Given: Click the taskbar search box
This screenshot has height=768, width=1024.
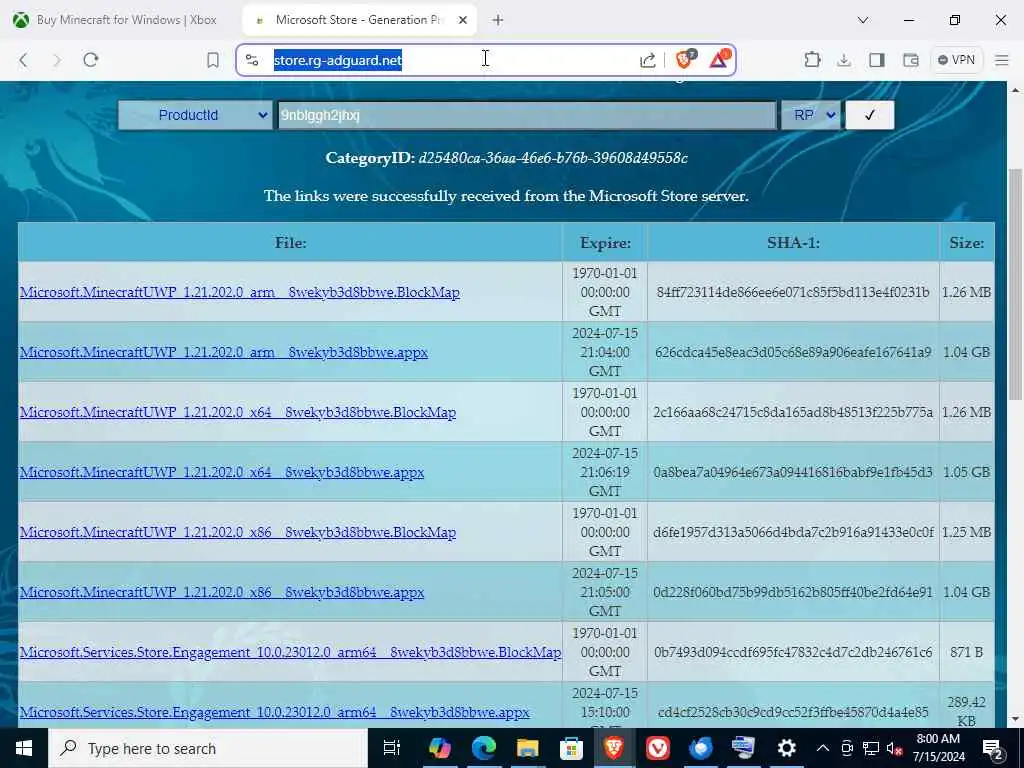Looking at the screenshot, I should (208, 748).
